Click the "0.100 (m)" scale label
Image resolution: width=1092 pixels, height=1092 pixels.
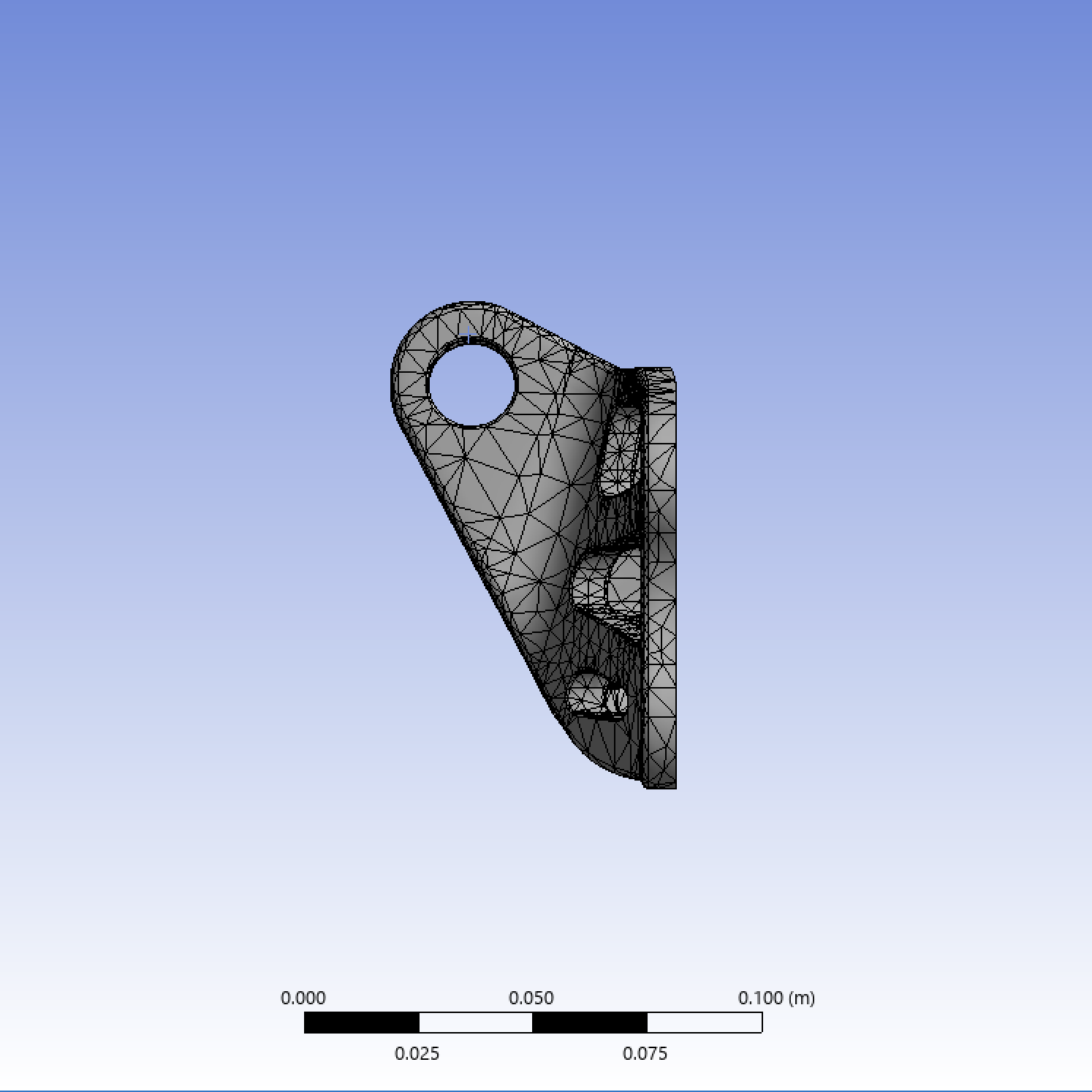pos(776,998)
